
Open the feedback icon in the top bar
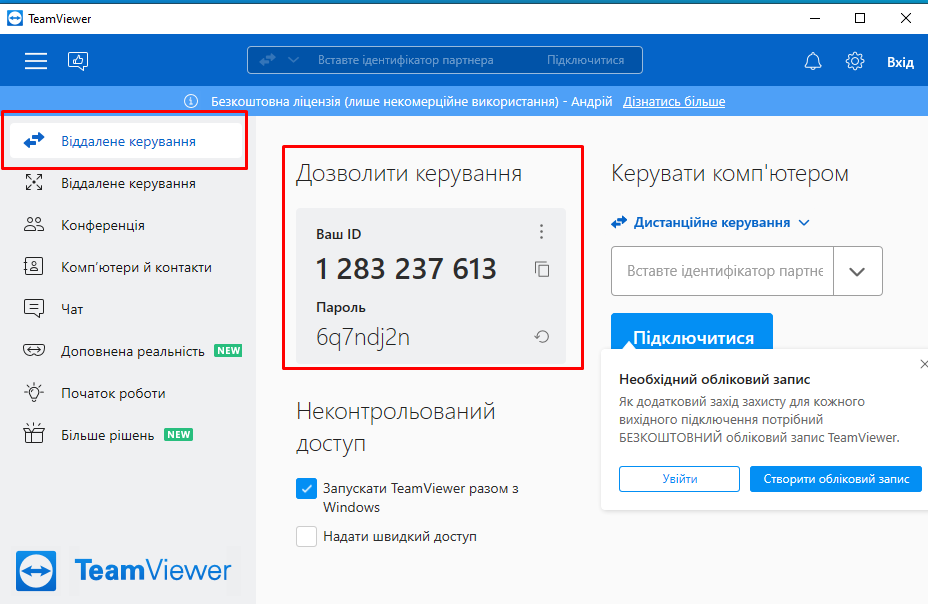click(x=78, y=60)
